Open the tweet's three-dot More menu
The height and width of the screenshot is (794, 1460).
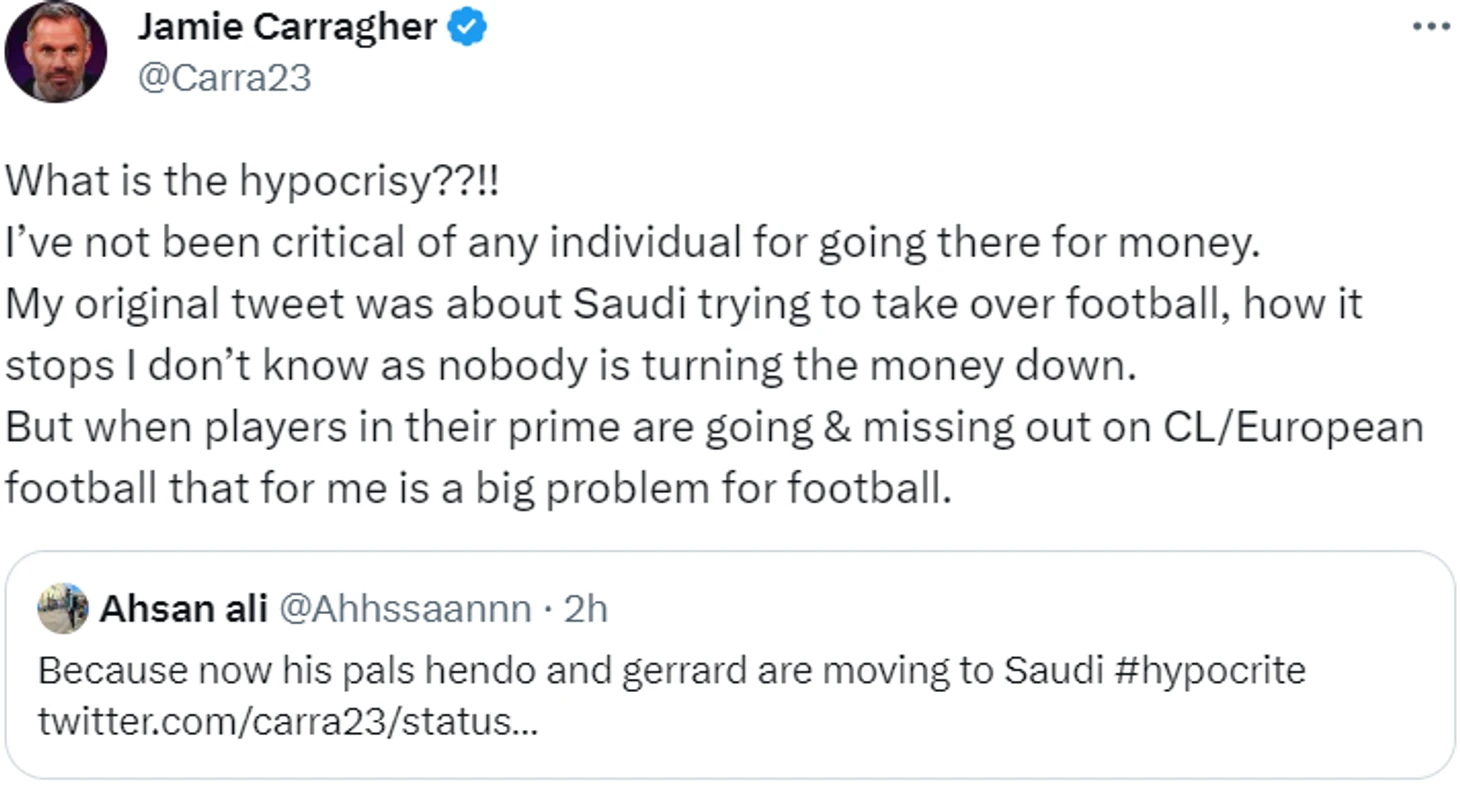pos(1430,27)
